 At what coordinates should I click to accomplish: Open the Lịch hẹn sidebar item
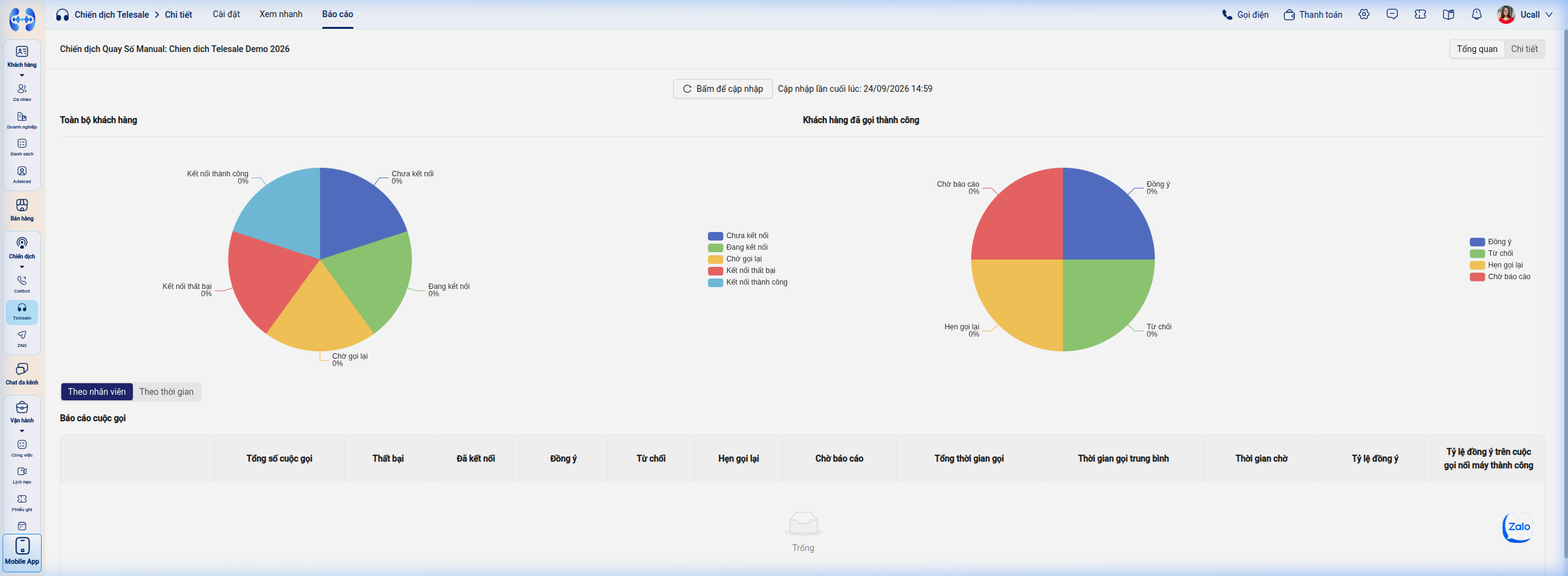[x=22, y=475]
